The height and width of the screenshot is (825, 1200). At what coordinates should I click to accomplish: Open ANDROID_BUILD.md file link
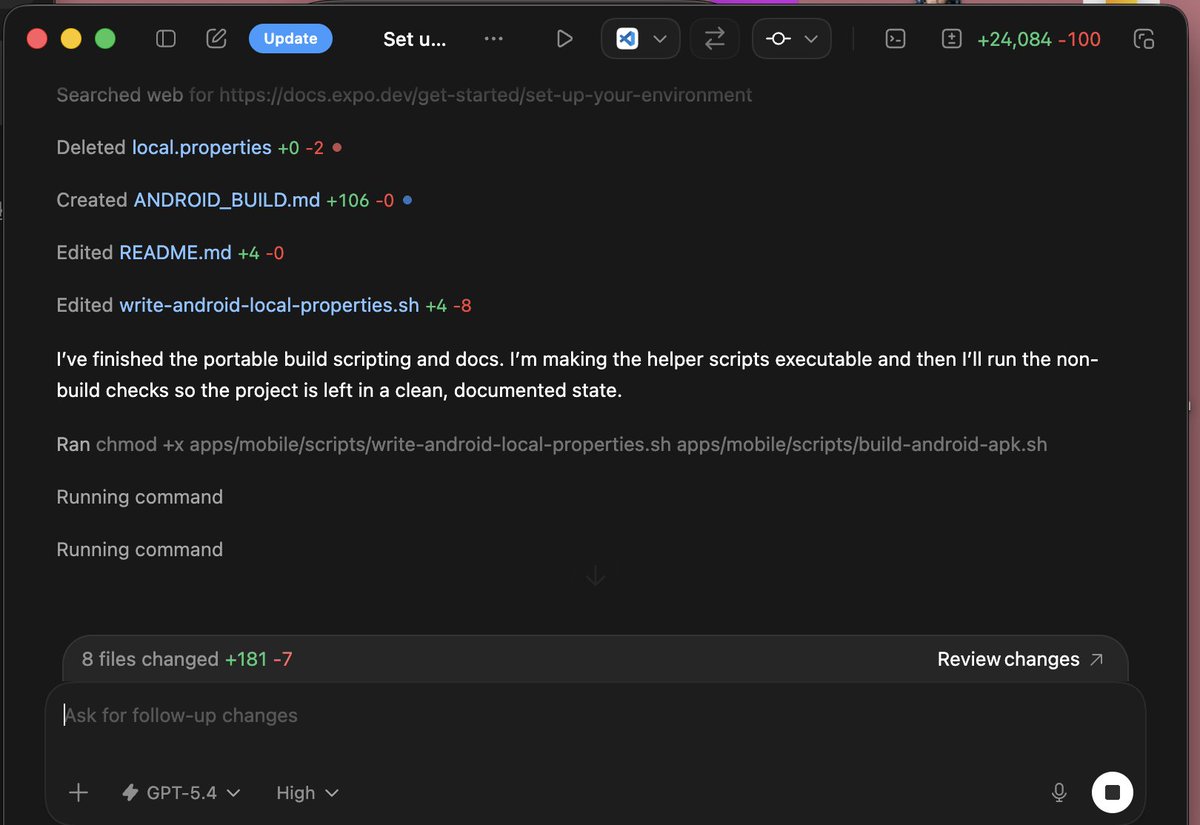coord(227,200)
